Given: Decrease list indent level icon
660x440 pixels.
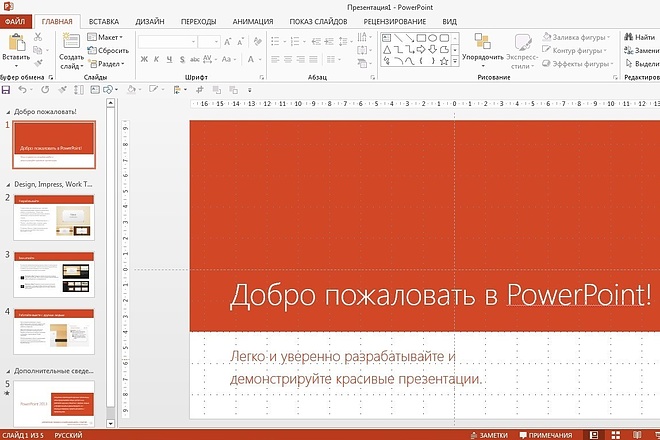Looking at the screenshot, I should pos(316,41).
